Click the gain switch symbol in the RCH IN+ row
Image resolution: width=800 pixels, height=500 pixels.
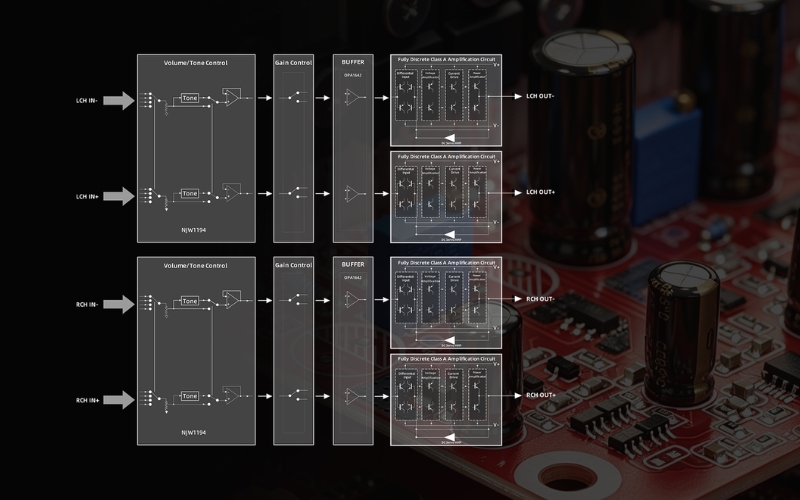(x=293, y=395)
